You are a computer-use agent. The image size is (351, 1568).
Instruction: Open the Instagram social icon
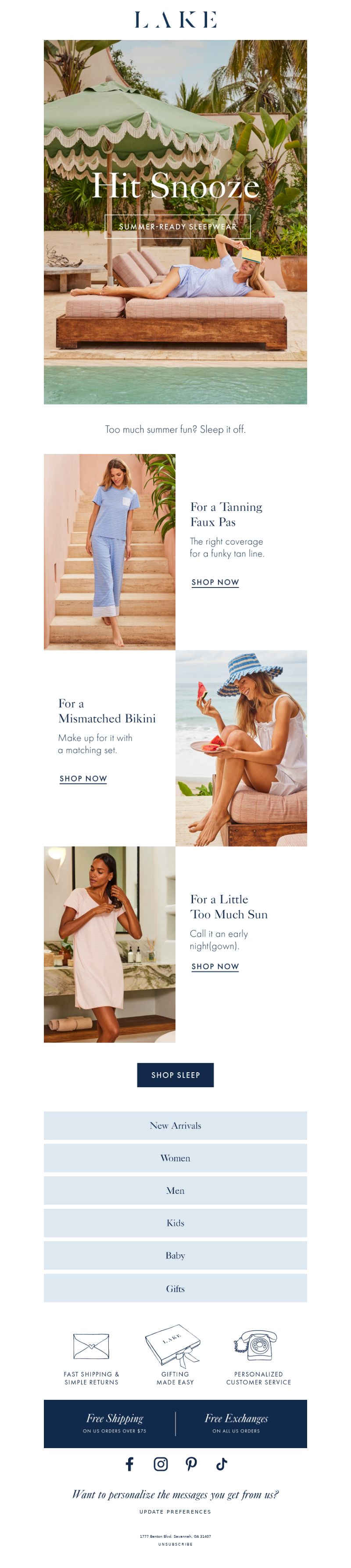(x=161, y=1464)
